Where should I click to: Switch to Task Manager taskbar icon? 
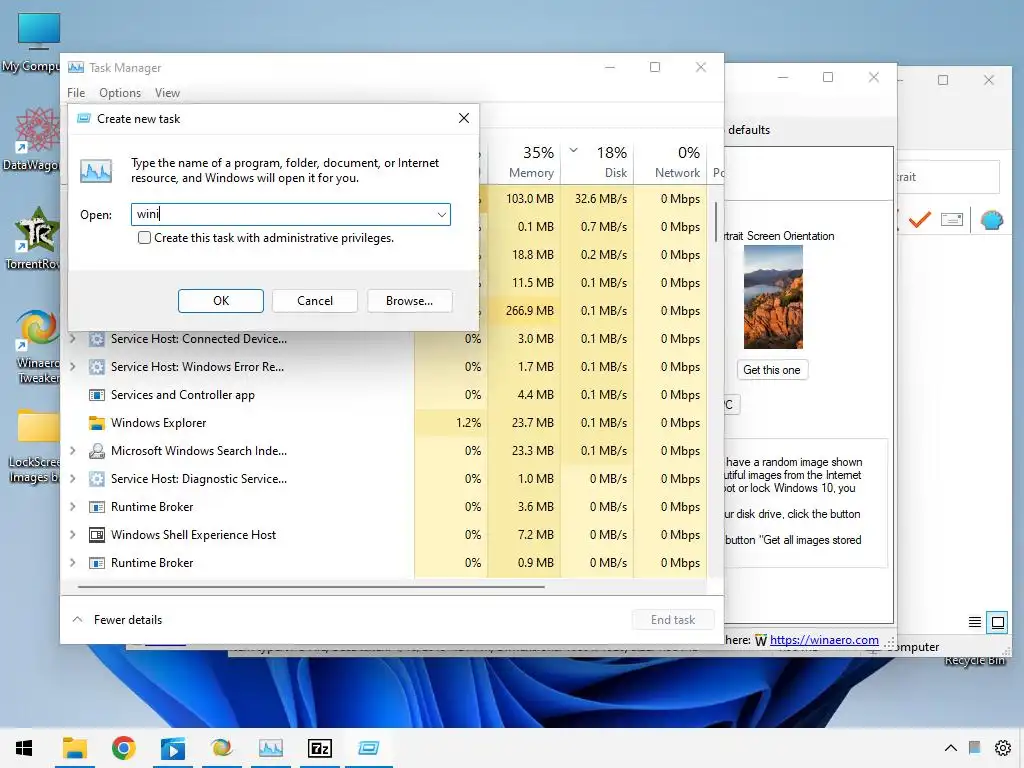tap(270, 748)
